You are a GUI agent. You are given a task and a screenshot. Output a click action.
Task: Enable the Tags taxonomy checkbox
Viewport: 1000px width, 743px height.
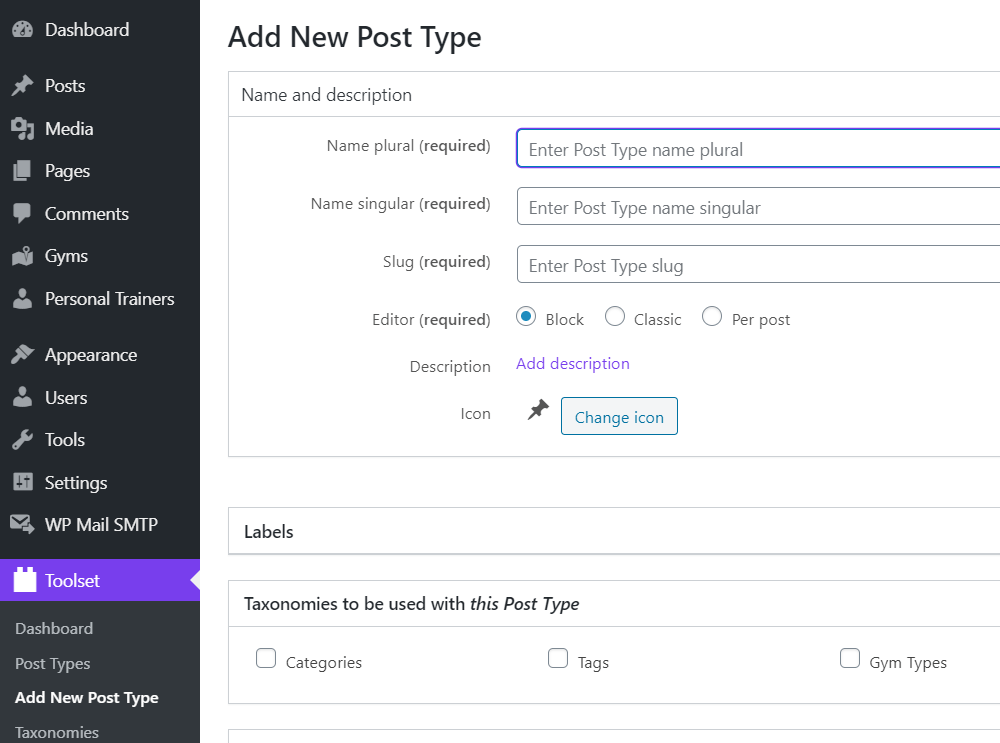tap(558, 659)
